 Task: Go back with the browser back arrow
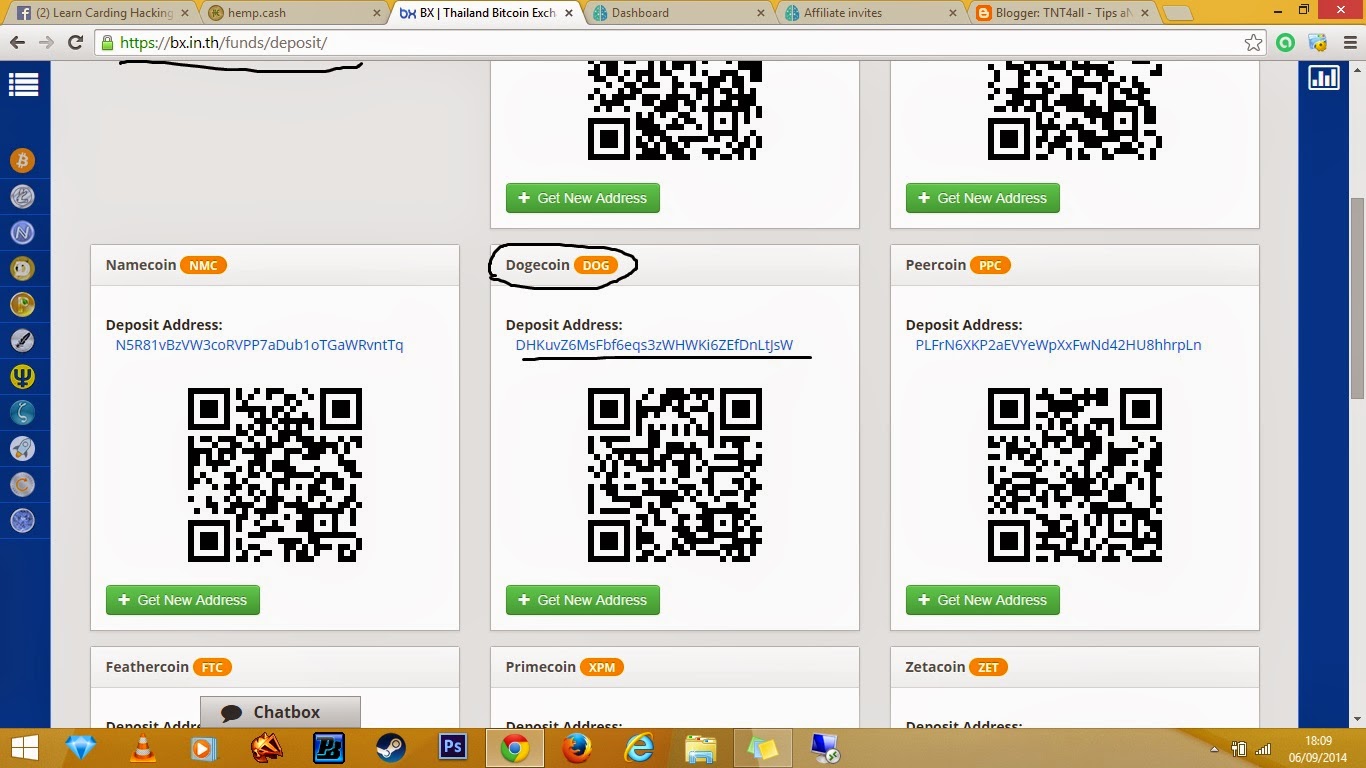17,43
